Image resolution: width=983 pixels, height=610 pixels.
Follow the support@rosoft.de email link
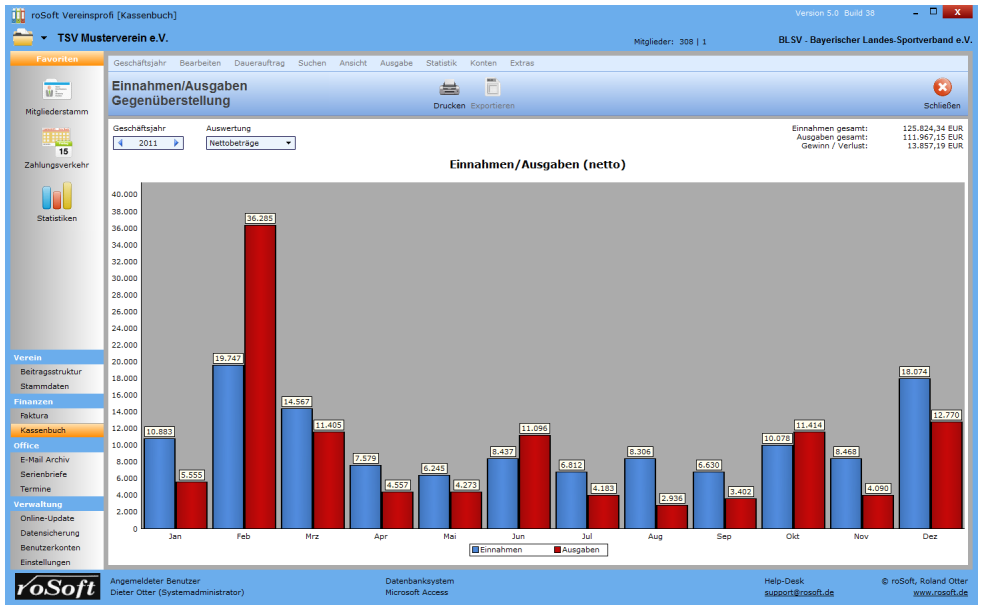pyautogui.click(x=796, y=592)
